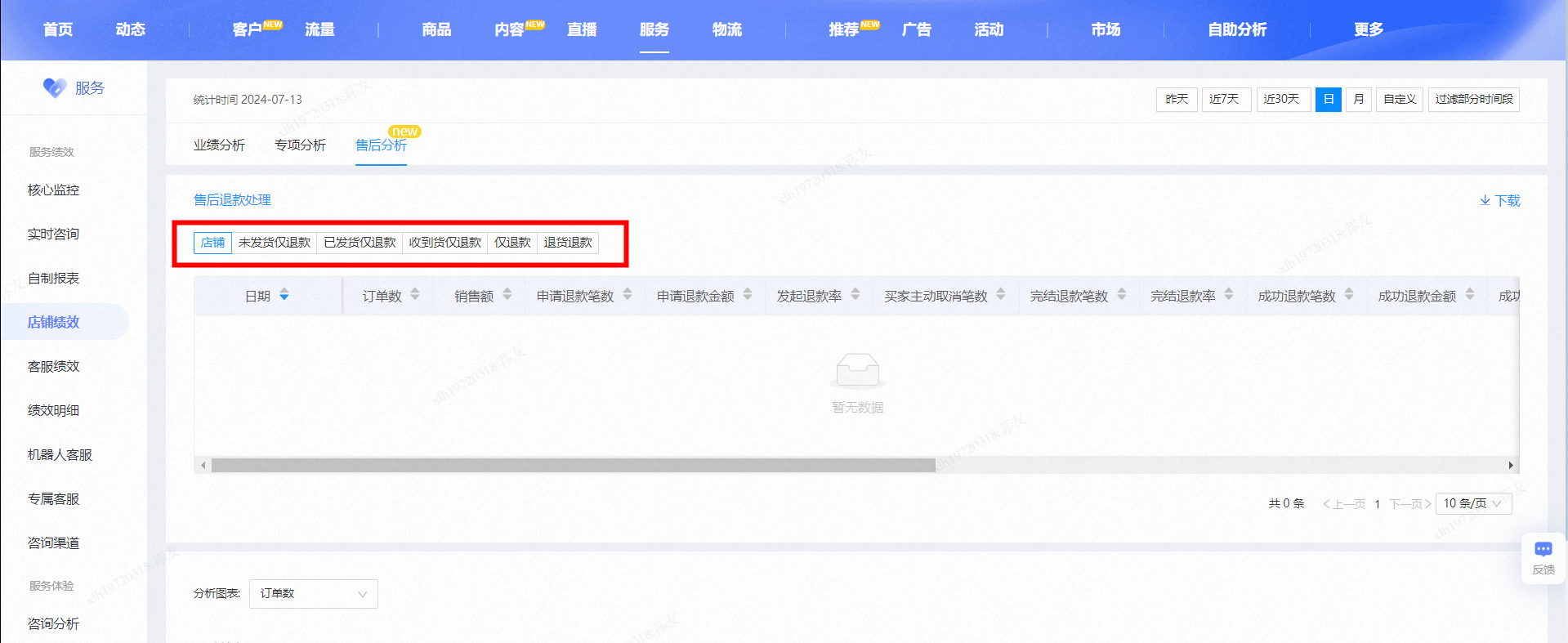Select the 未发货仅退款 filter option
The width and height of the screenshot is (1568, 643).
(x=275, y=243)
